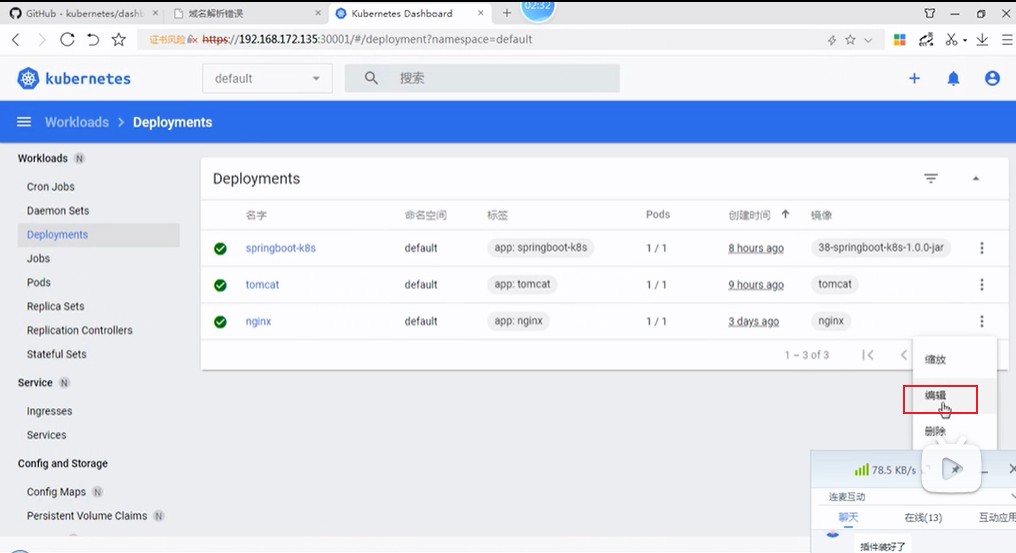Open the tomcat deployment link
The height and width of the screenshot is (553, 1016).
point(262,285)
